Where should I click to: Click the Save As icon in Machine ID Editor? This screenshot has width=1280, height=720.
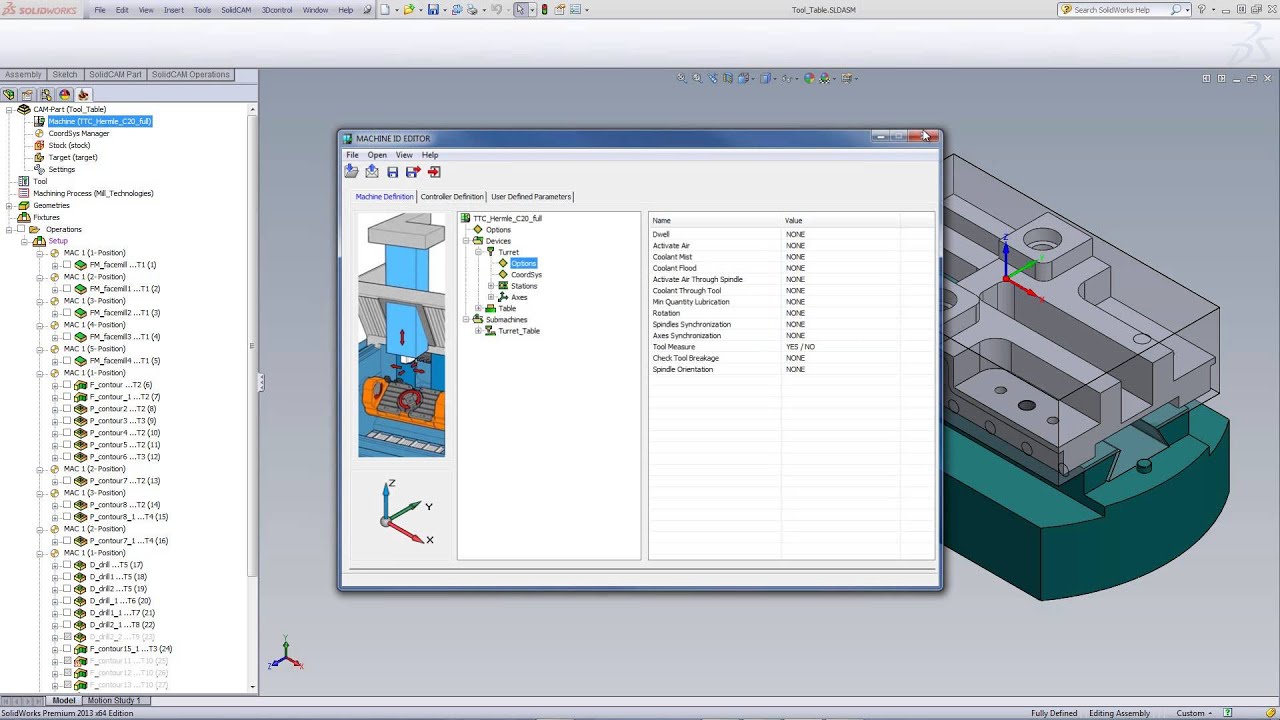coord(413,172)
